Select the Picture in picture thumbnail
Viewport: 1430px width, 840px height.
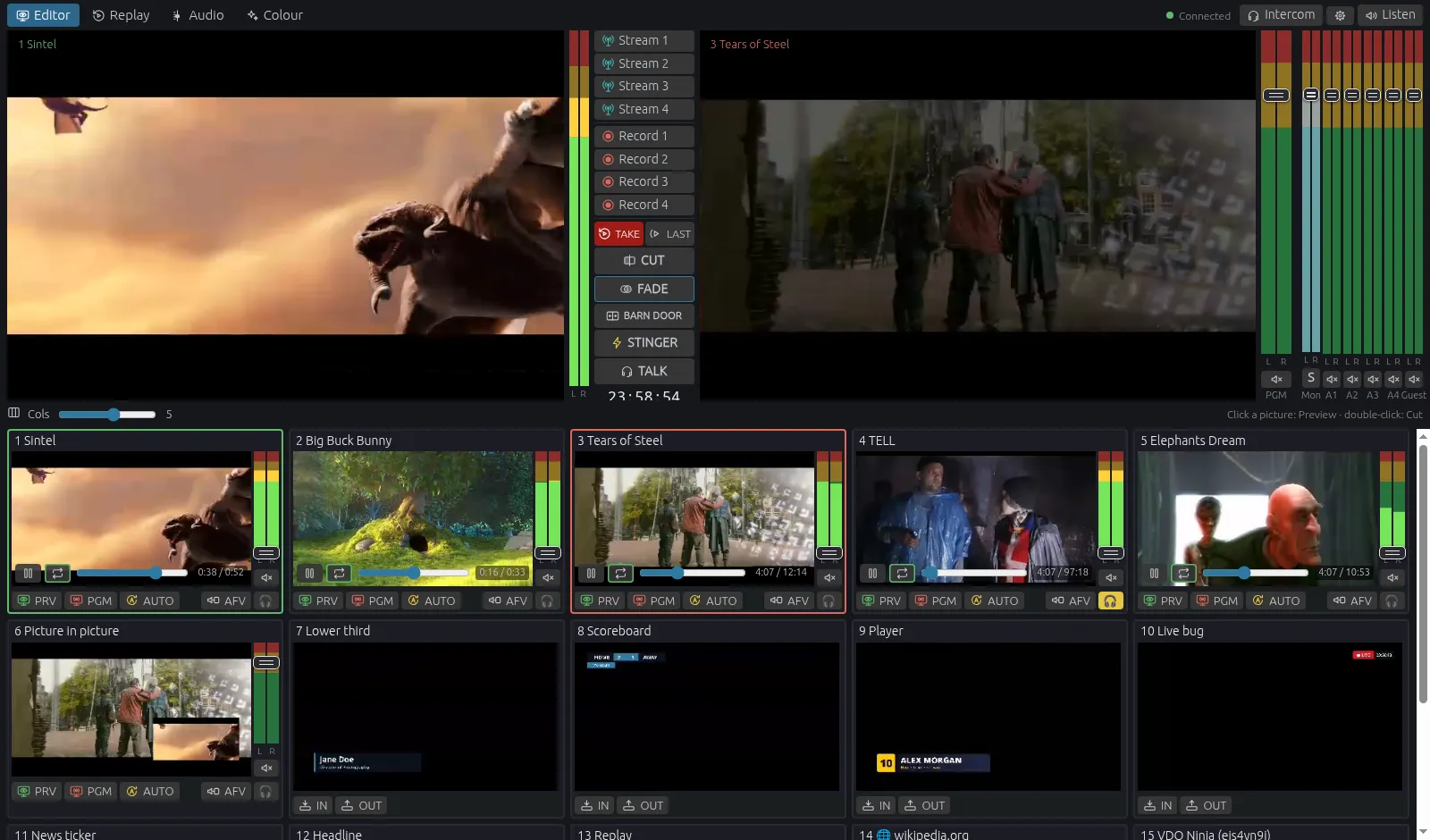point(131,710)
